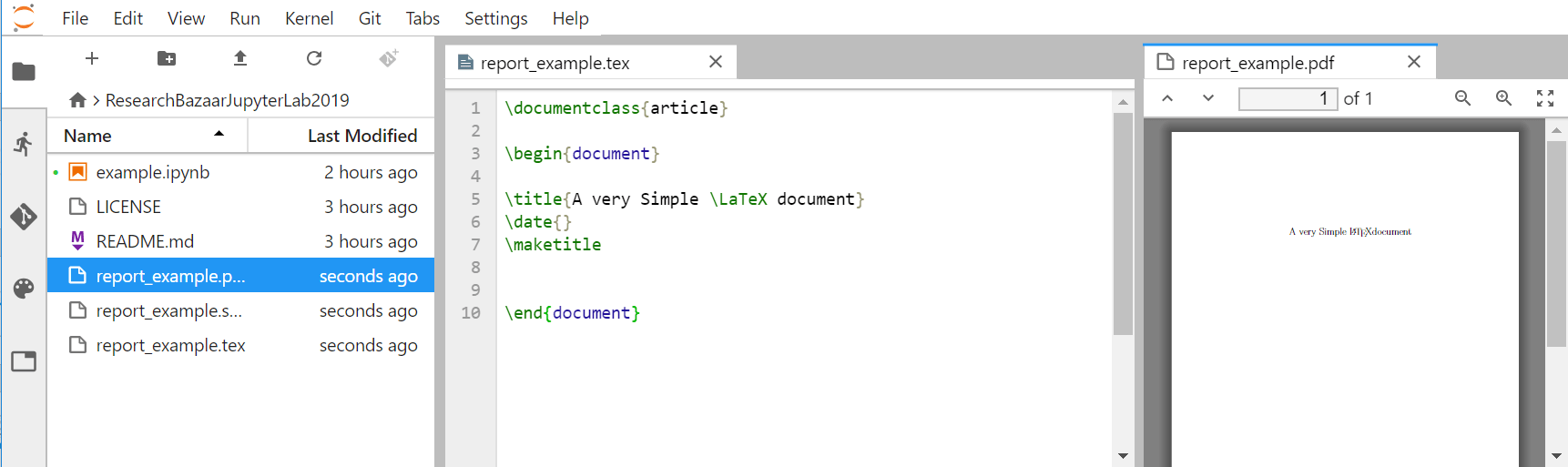
Task: Click the "of 1" page count label
Action: (1358, 98)
